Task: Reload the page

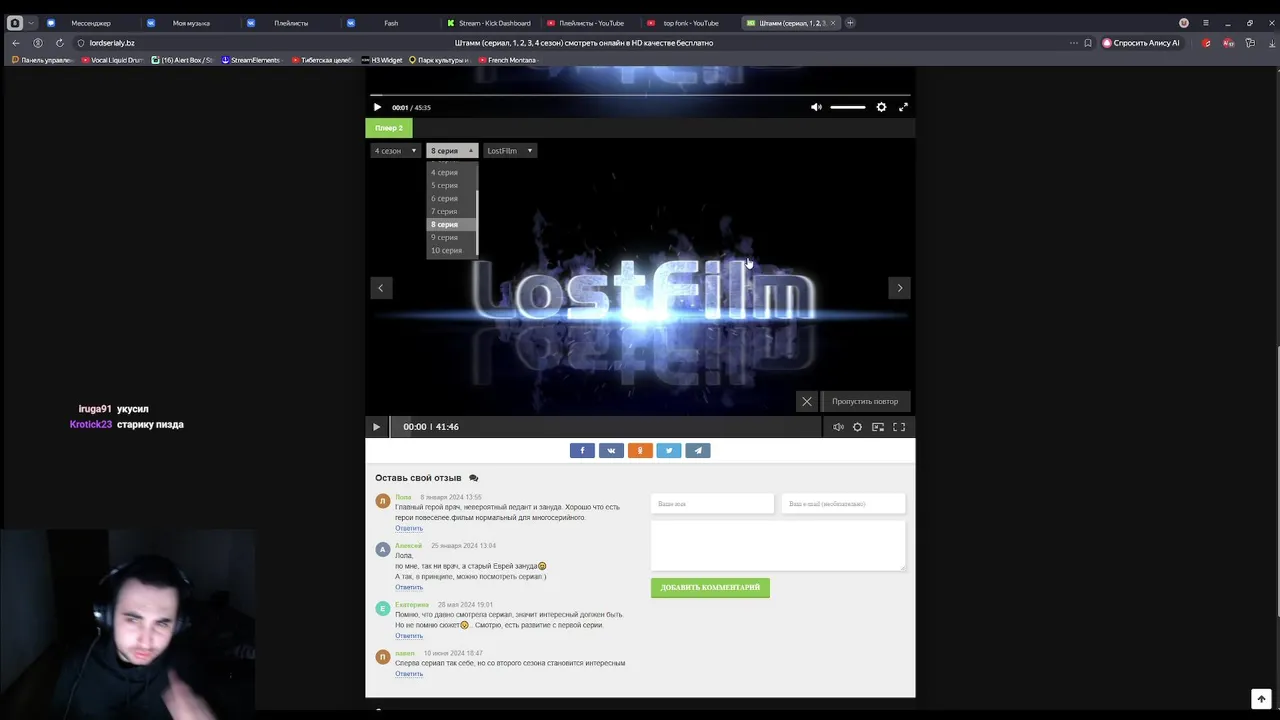Action: pos(60,43)
